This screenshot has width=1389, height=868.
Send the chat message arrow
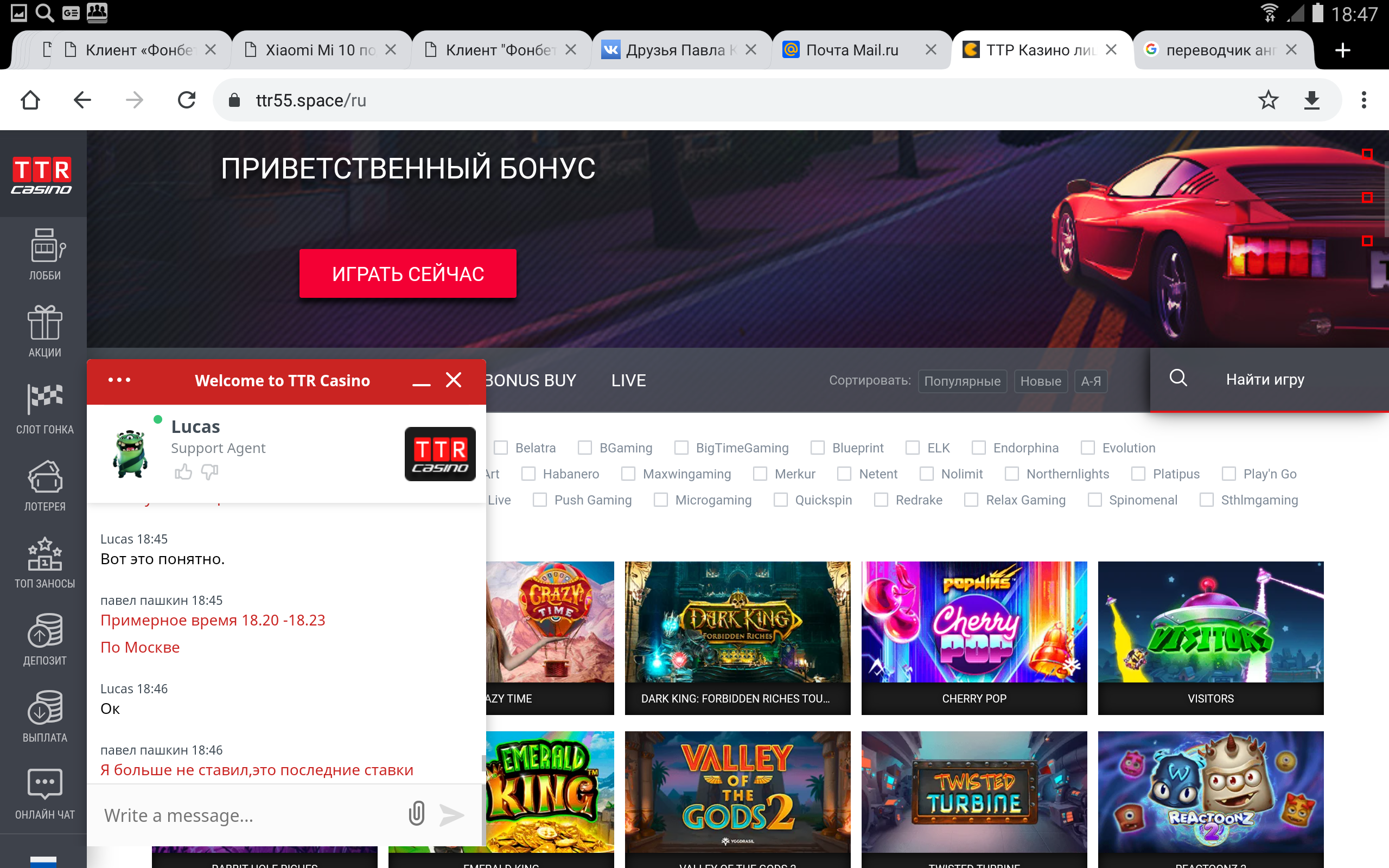click(x=452, y=815)
